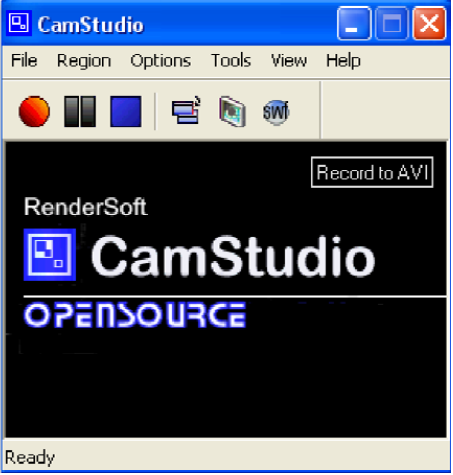
Task: Close the CamStudio window
Action: (x=429, y=24)
